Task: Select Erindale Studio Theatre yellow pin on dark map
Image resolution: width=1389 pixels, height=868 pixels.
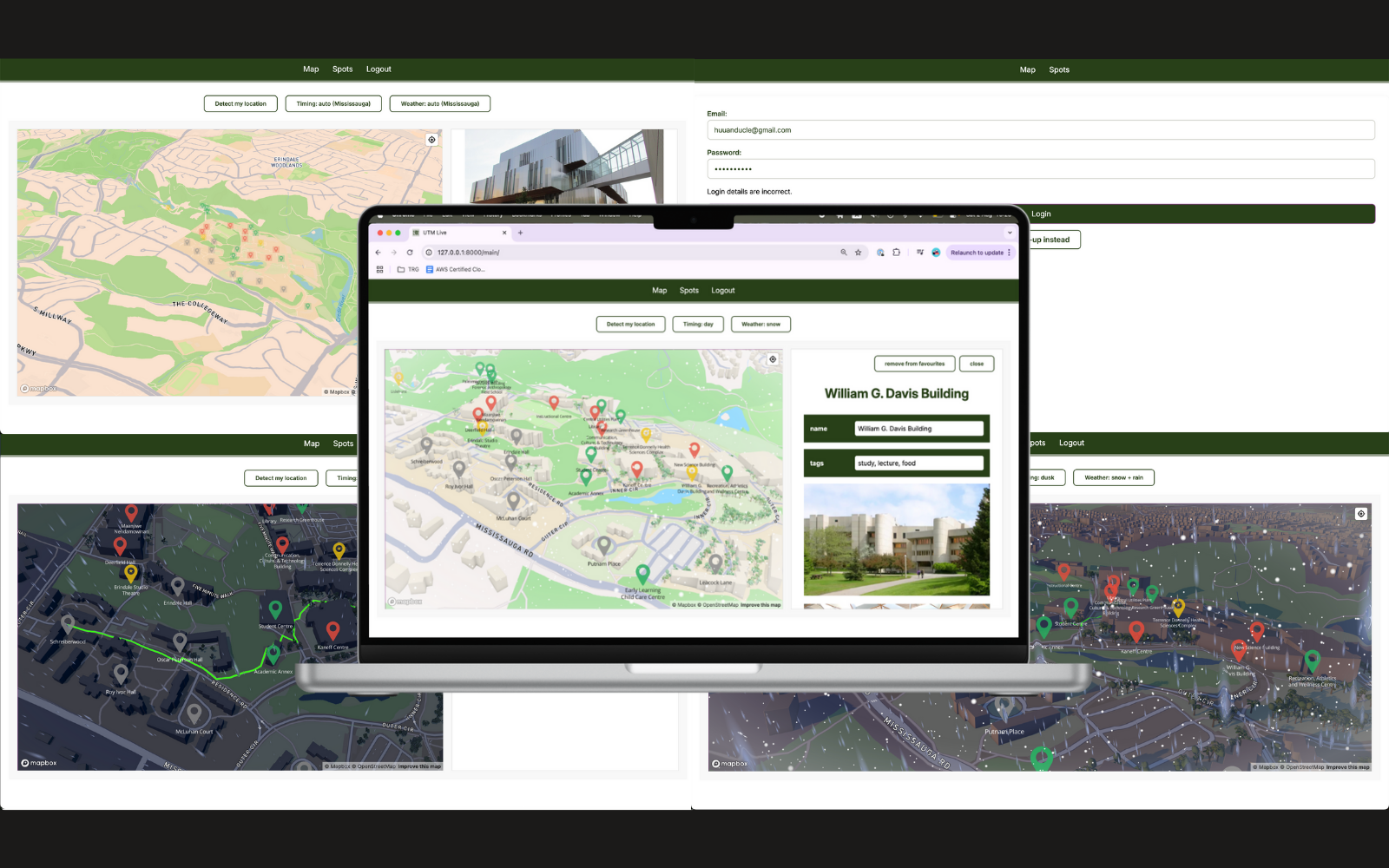Action: 131,574
